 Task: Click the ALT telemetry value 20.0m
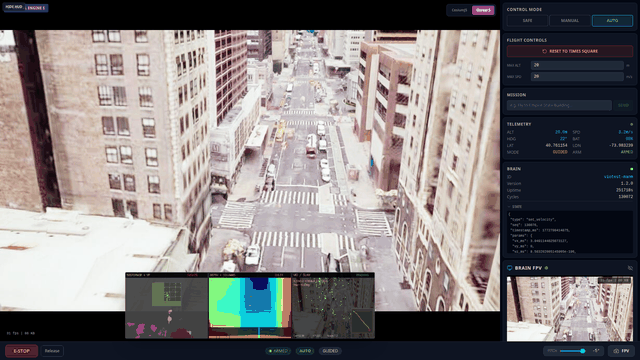pos(561,132)
